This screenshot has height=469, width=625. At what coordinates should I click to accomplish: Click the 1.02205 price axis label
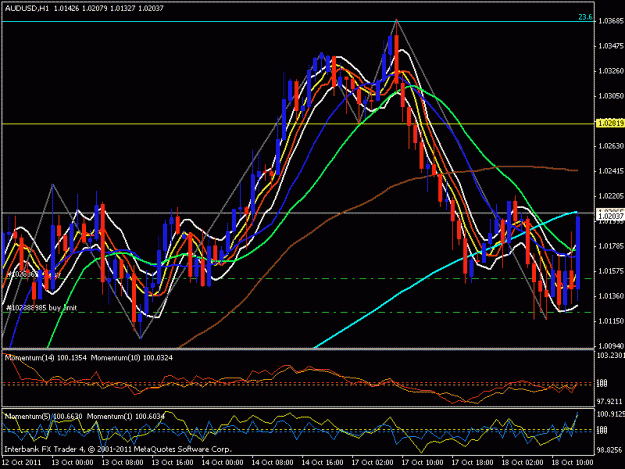(x=611, y=196)
